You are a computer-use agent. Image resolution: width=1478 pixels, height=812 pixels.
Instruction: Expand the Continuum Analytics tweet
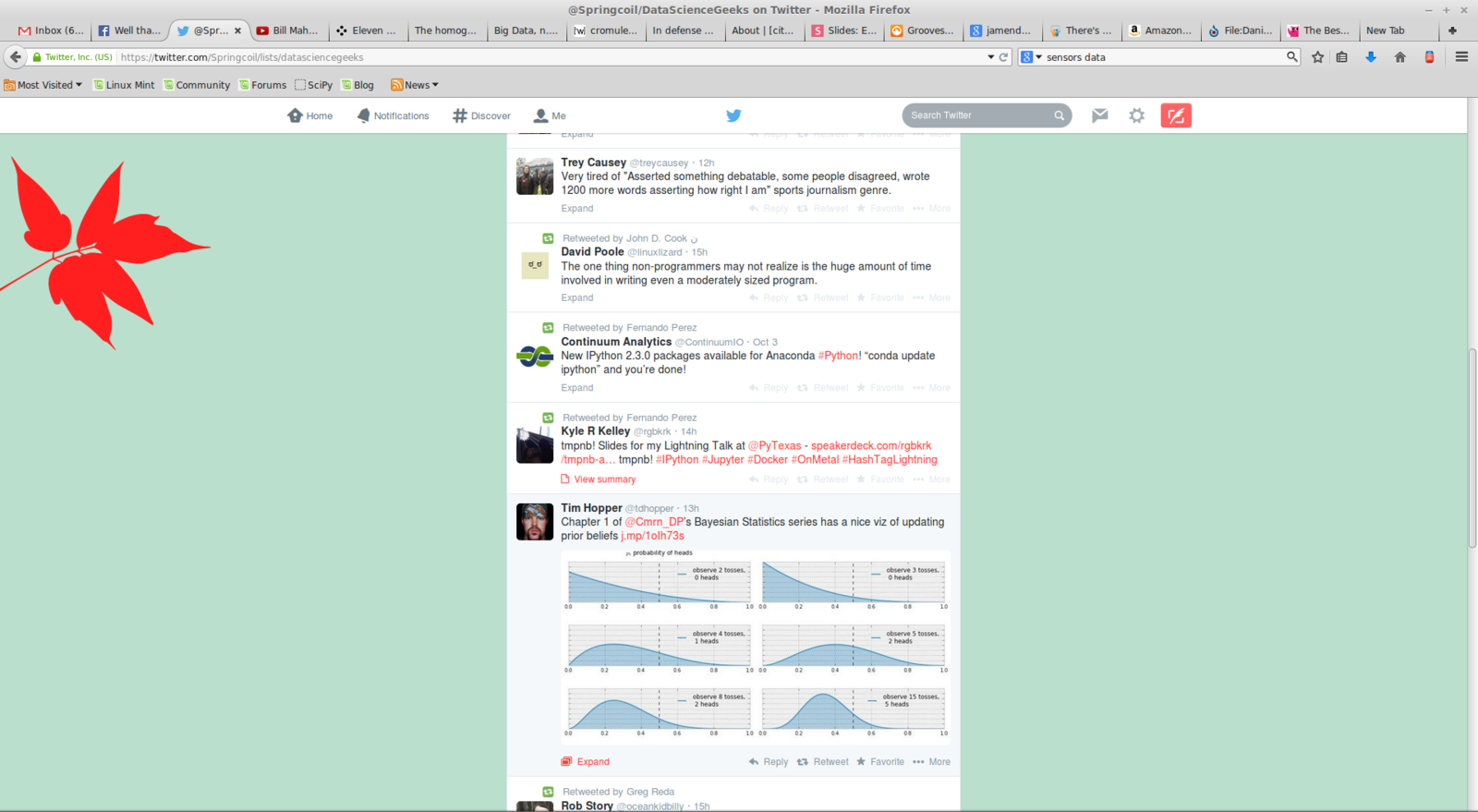point(577,388)
